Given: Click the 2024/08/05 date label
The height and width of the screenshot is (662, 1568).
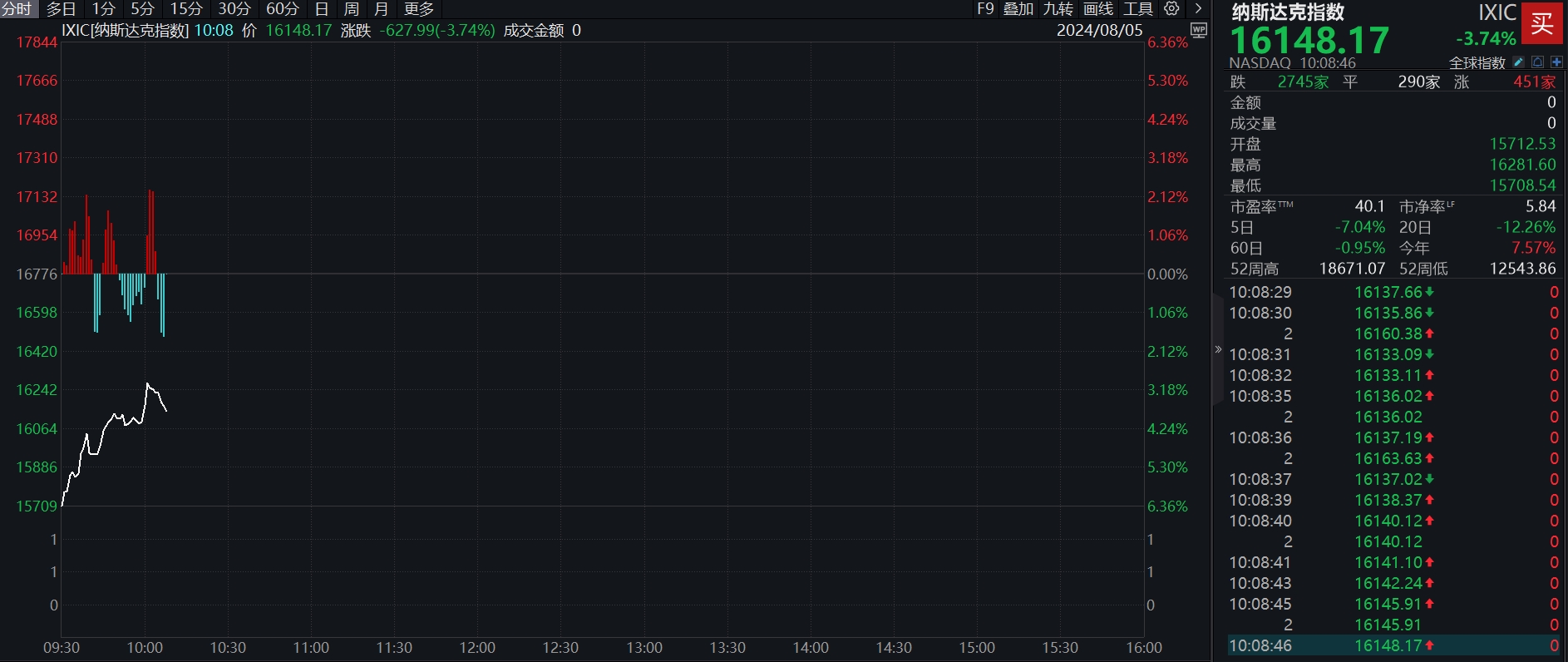Looking at the screenshot, I should [1100, 31].
